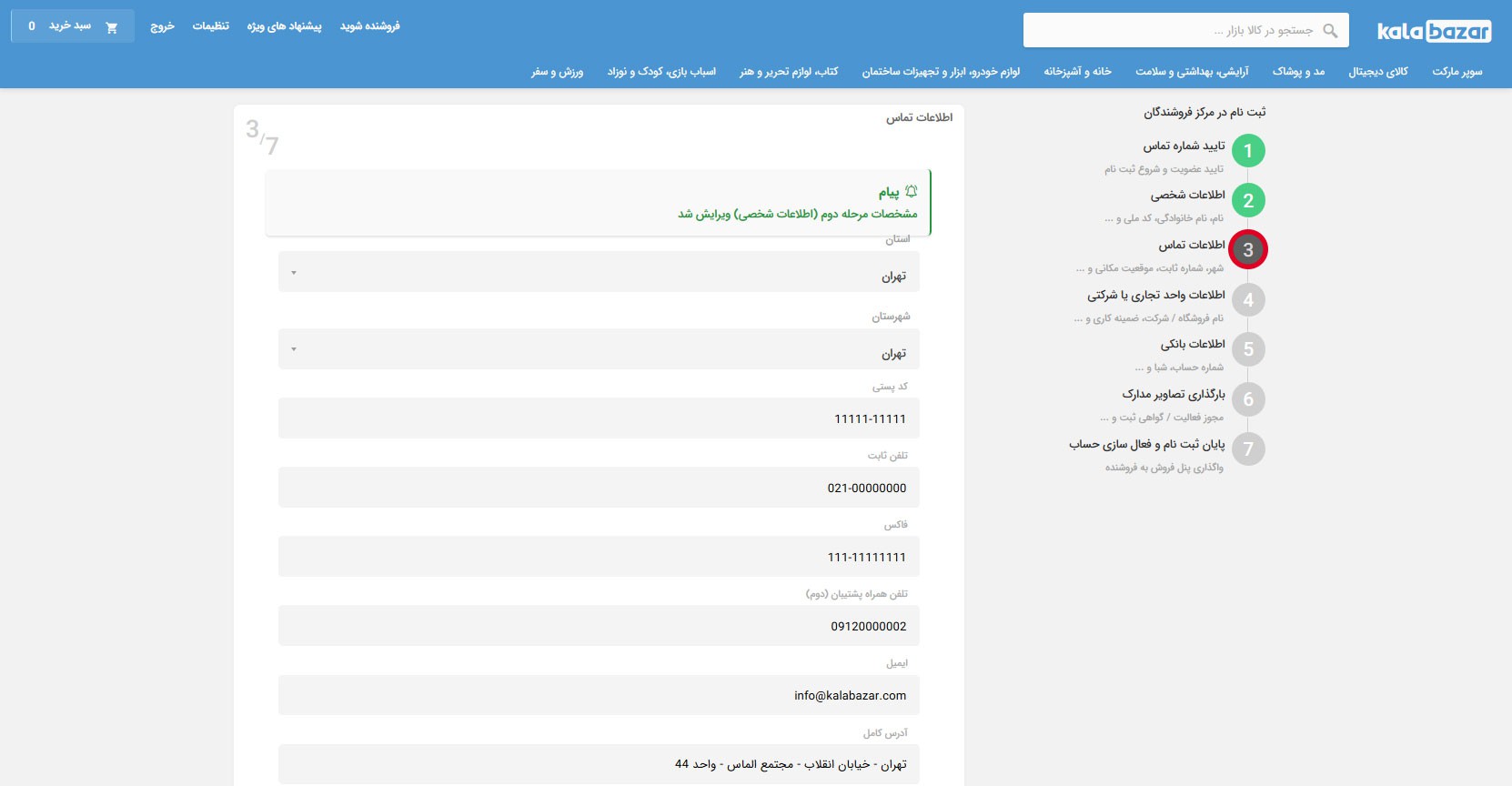This screenshot has height=786, width=1512.
Task: Open the شهرستان dropdown
Action: [599, 349]
